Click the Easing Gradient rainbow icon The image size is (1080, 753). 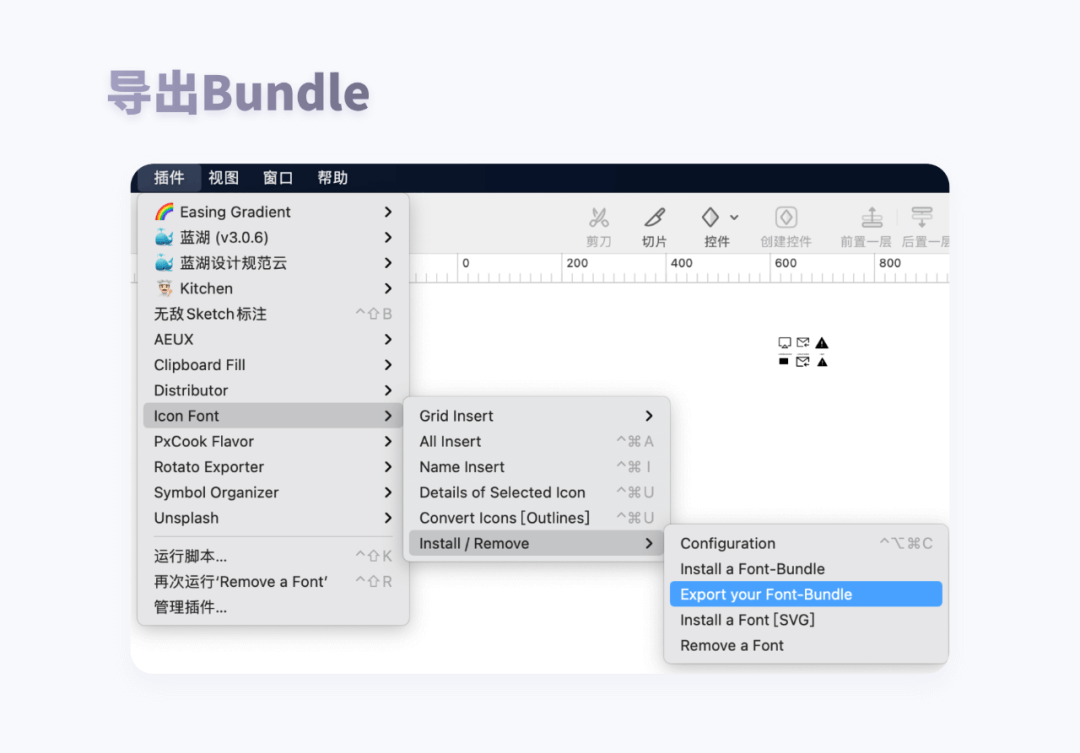click(164, 212)
